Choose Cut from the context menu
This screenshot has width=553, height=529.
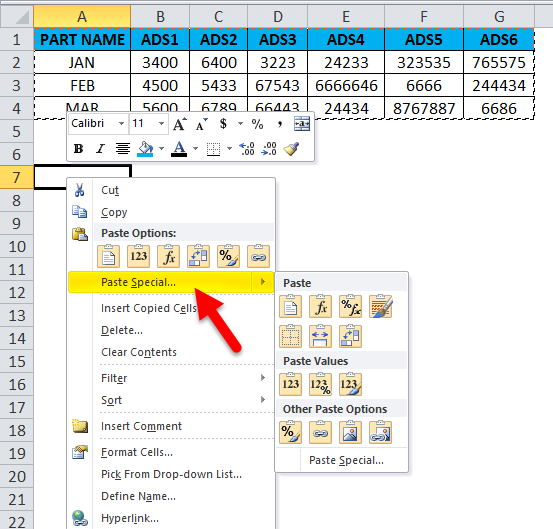click(171, 190)
